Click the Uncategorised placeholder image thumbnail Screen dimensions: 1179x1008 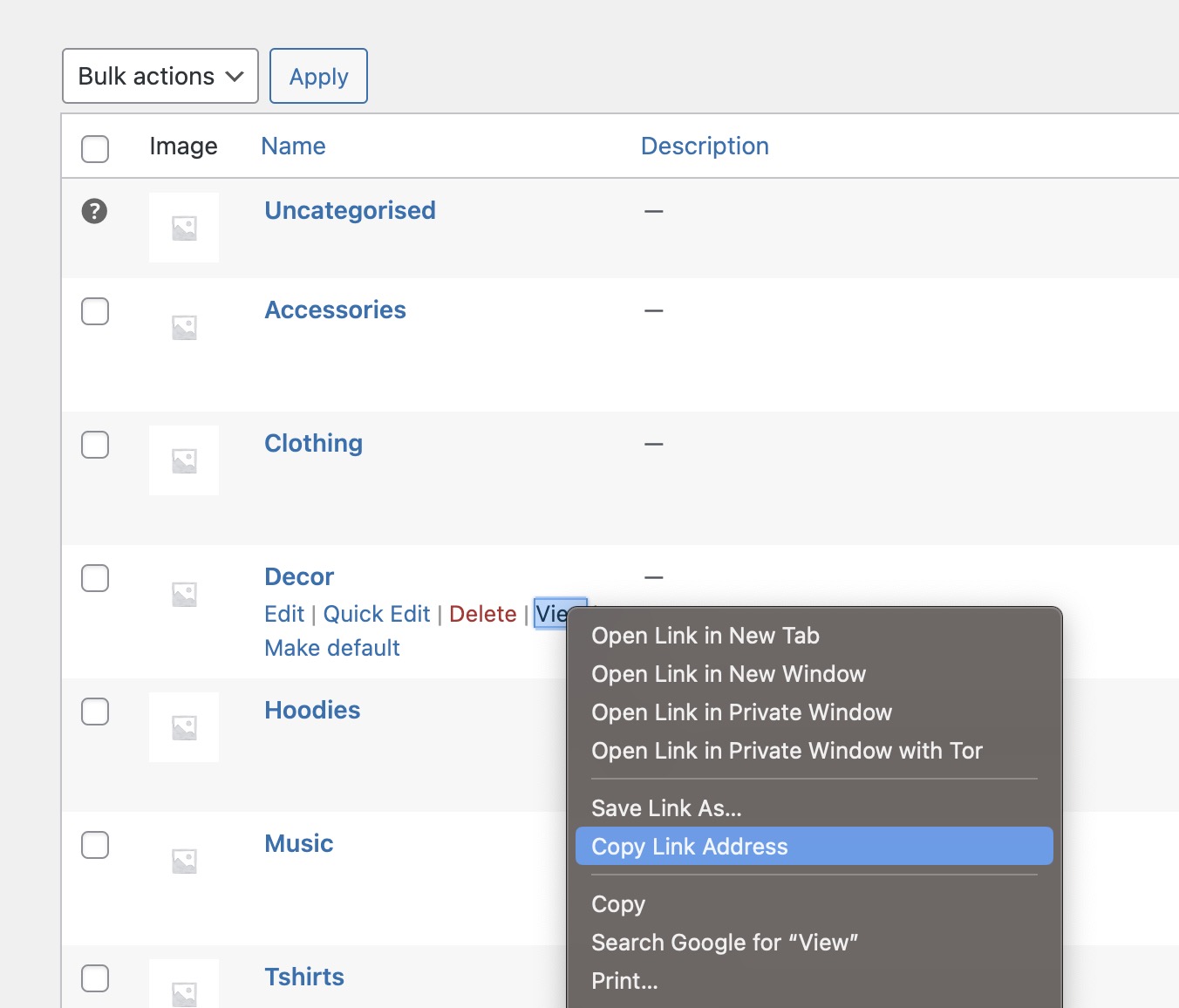tap(184, 228)
